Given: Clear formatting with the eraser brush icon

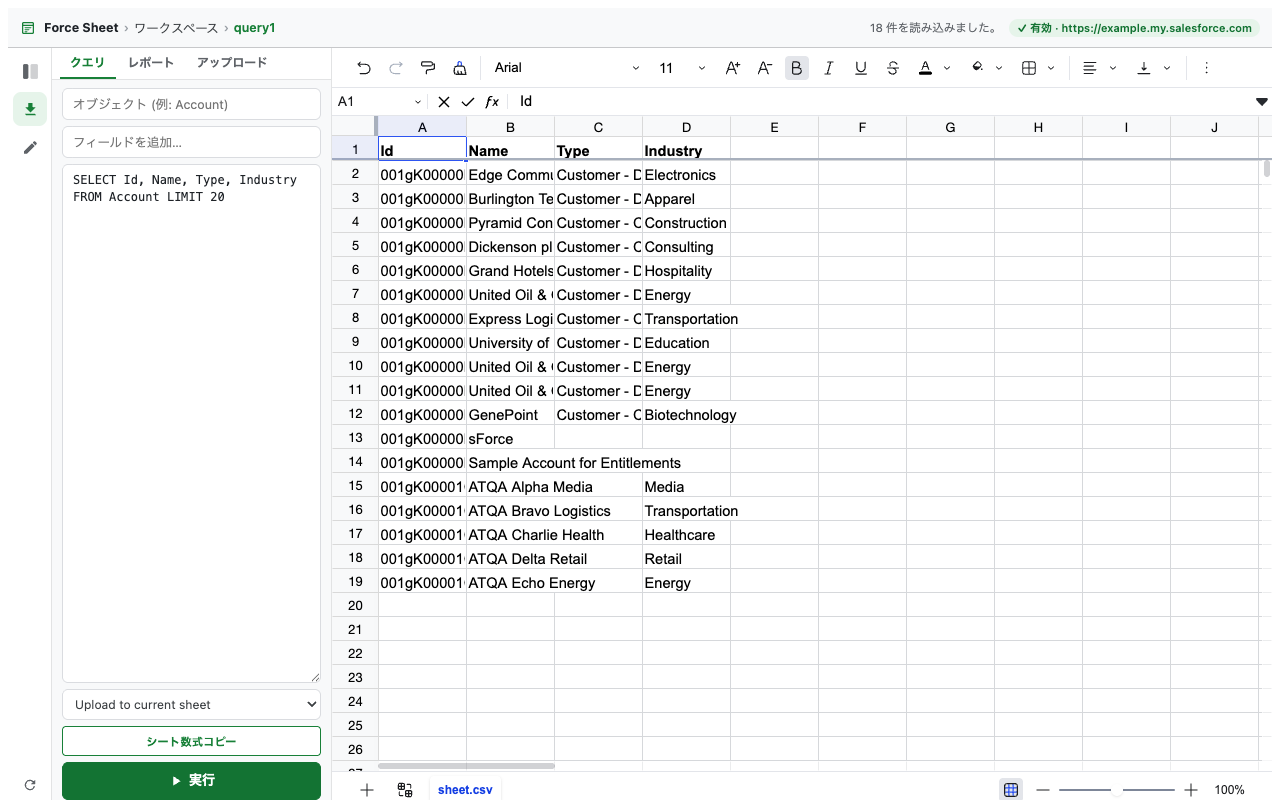Looking at the screenshot, I should tap(460, 68).
